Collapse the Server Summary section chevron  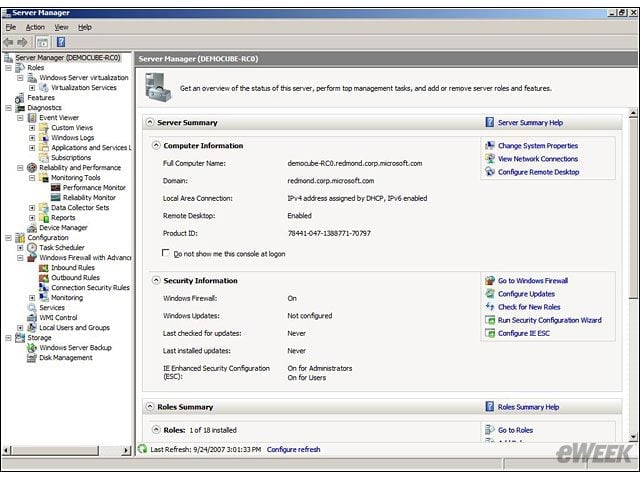[x=150, y=122]
